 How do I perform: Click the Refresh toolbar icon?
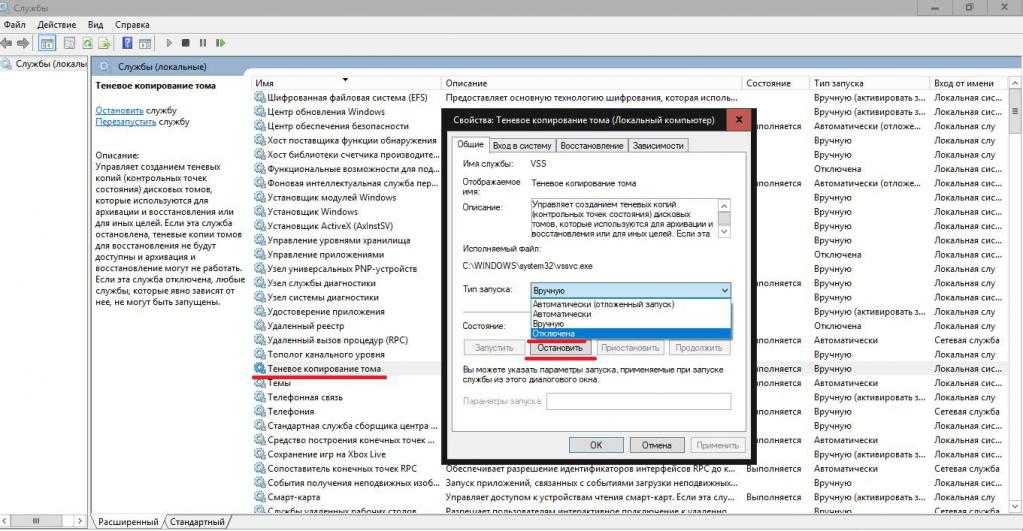point(87,43)
